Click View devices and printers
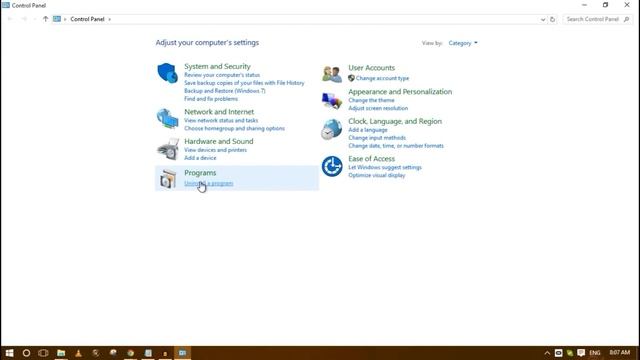The image size is (640, 360). (215, 150)
